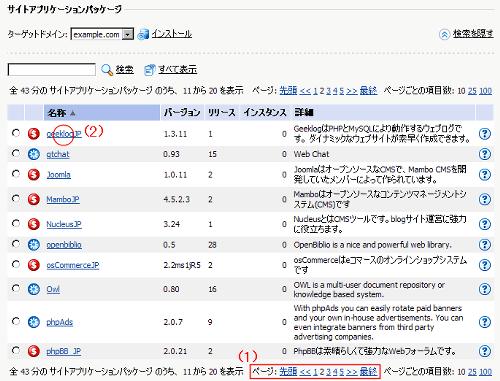The image size is (500, 381).
Task: Select the openbiblio radio button
Action: [16, 244]
